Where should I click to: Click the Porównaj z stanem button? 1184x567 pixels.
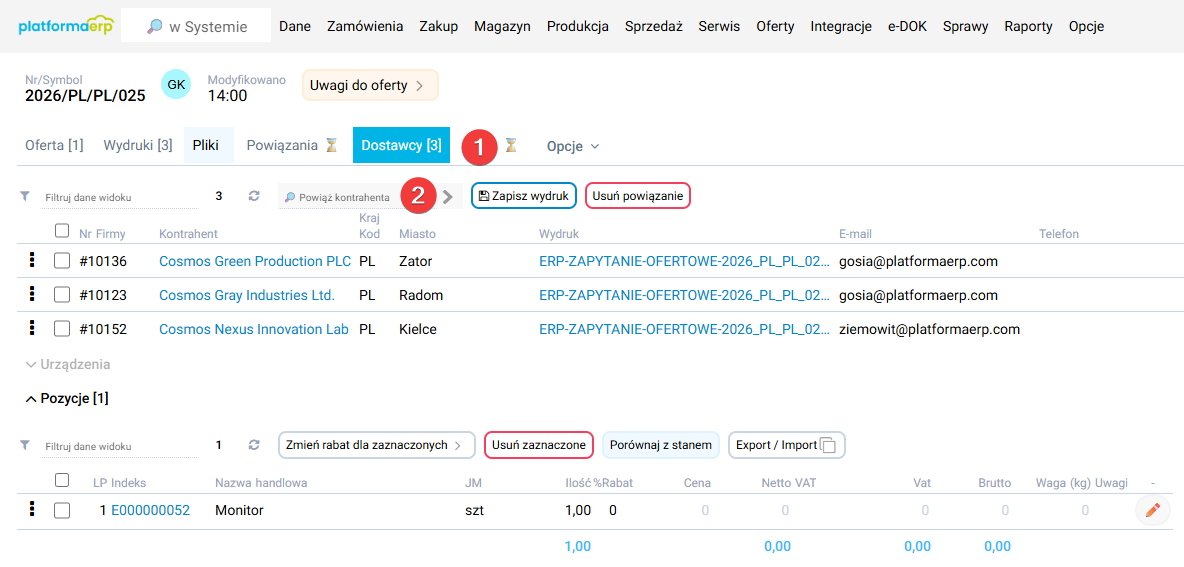(661, 445)
